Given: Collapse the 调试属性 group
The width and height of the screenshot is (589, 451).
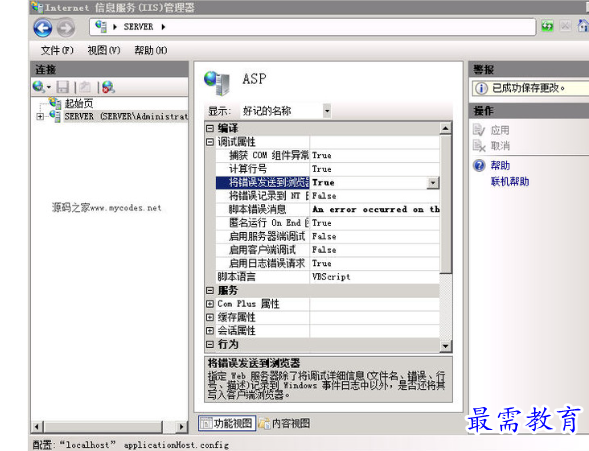Looking at the screenshot, I should [x=210, y=142].
